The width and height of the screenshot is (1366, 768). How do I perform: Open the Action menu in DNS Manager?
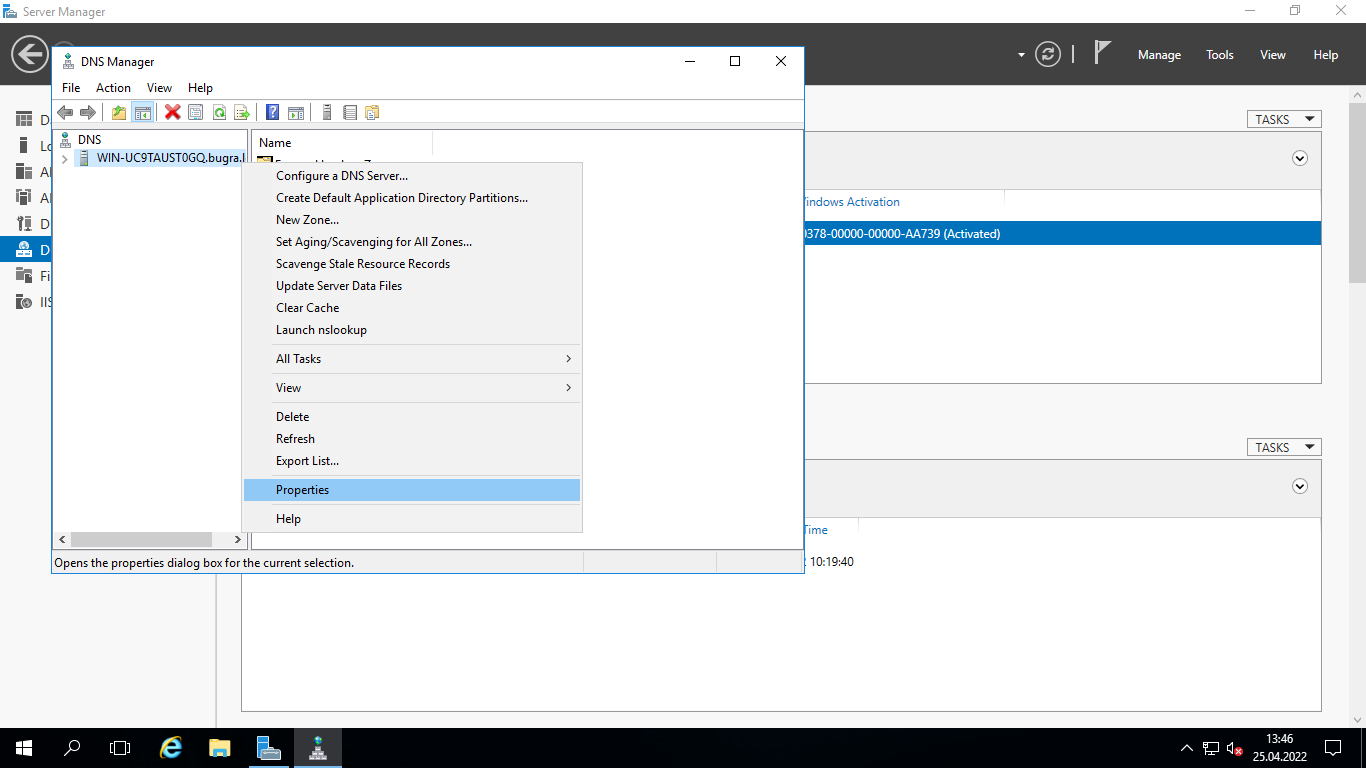[x=113, y=88]
